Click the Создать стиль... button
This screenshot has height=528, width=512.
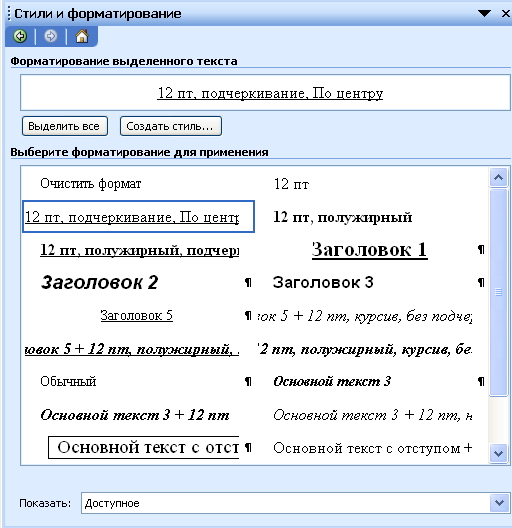coord(171,126)
